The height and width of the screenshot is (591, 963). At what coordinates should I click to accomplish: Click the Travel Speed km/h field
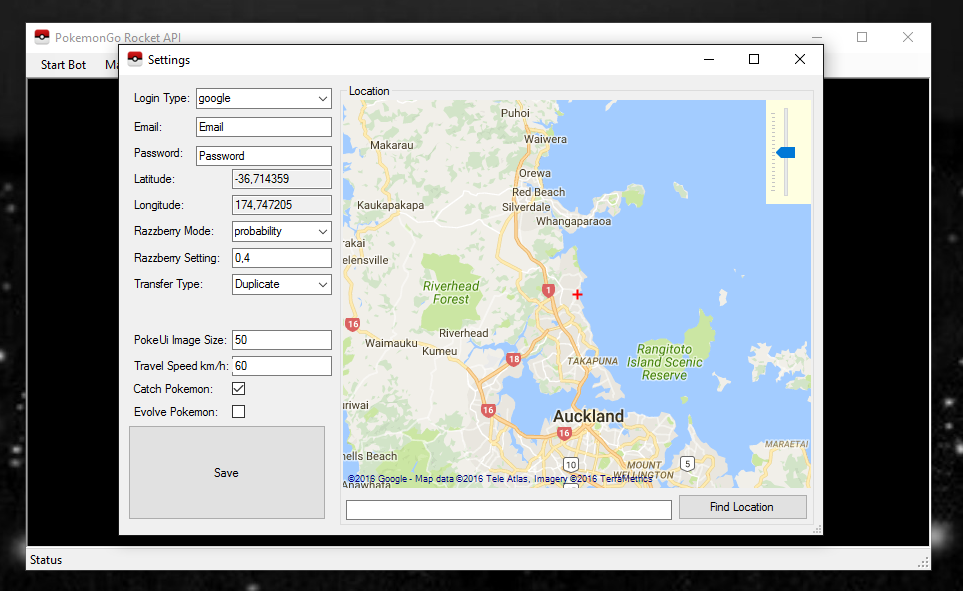click(x=282, y=366)
